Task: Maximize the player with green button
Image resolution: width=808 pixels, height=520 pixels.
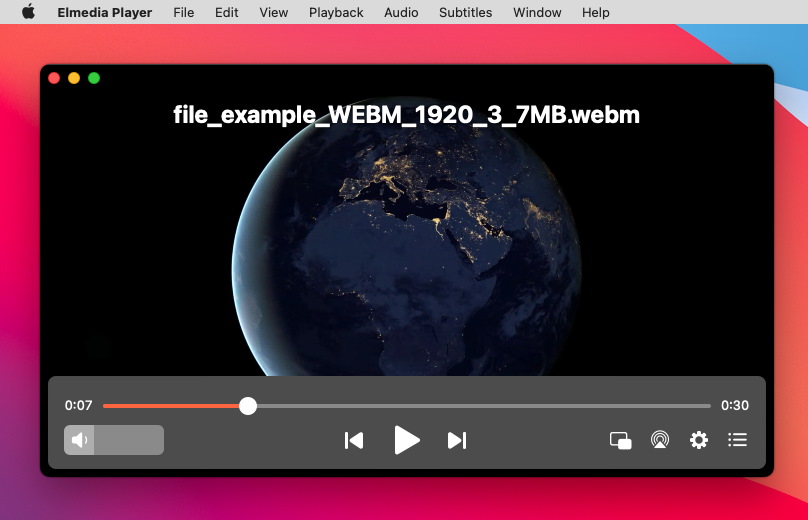Action: coord(94,78)
